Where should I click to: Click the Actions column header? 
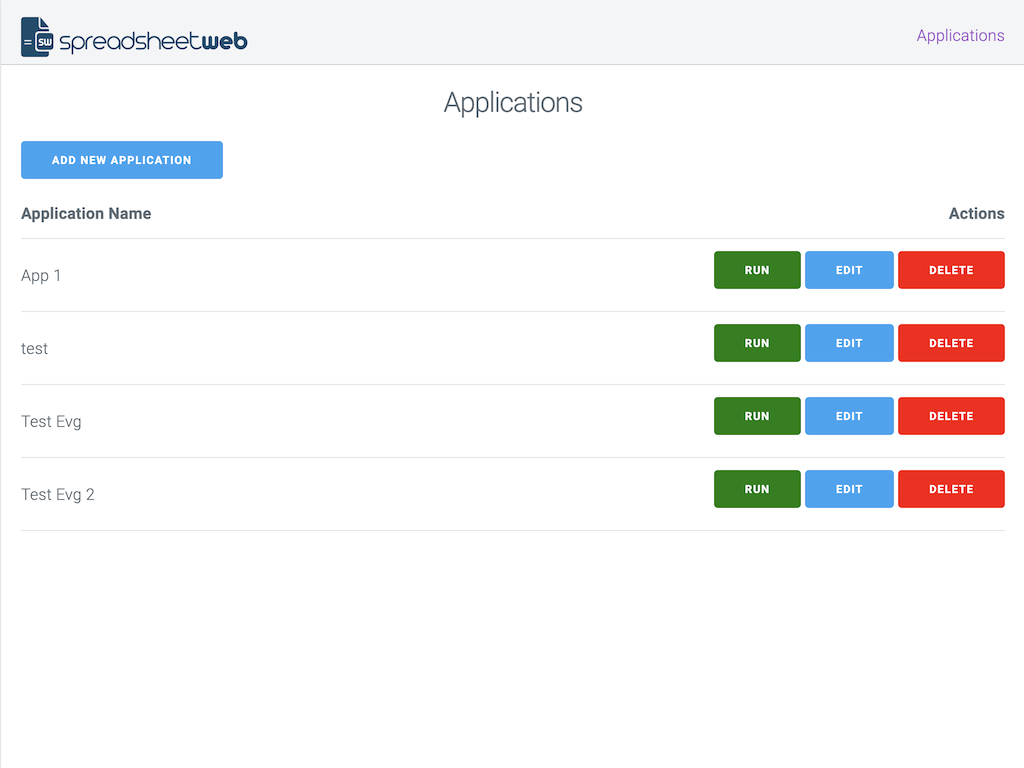pos(976,214)
